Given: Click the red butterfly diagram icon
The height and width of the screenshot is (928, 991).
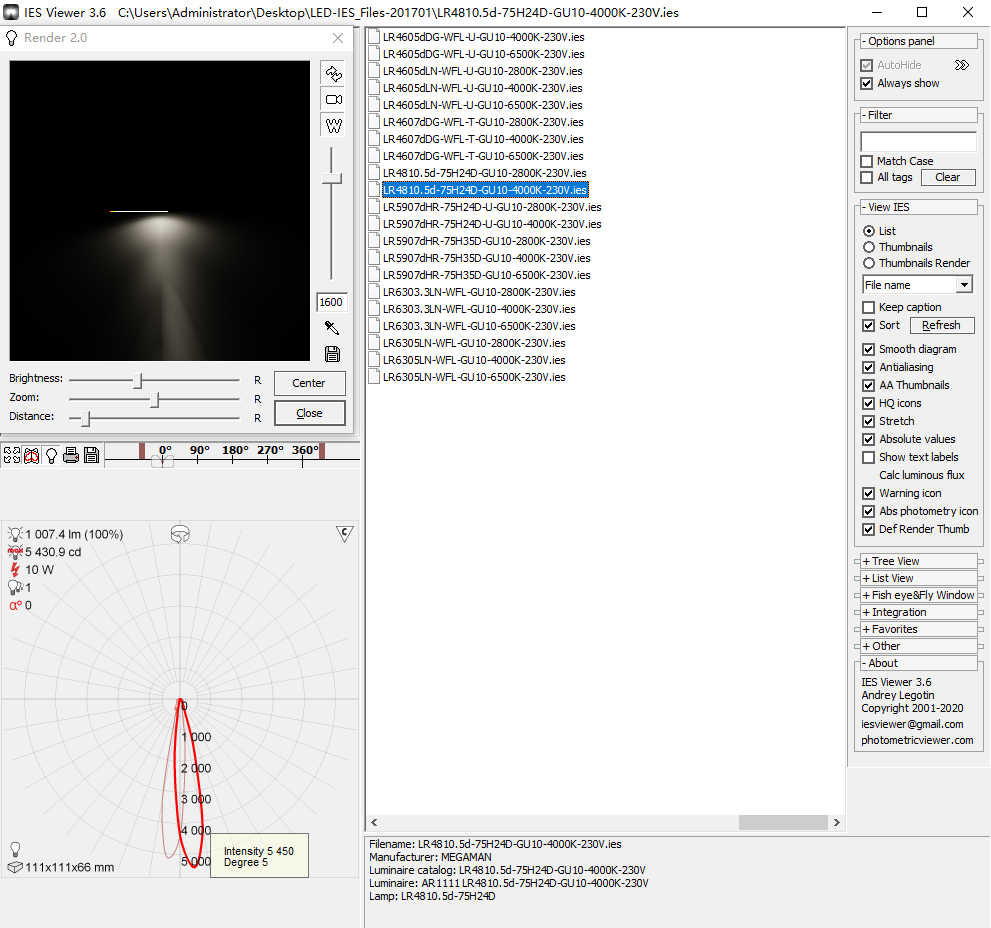Looking at the screenshot, I should 31,456.
